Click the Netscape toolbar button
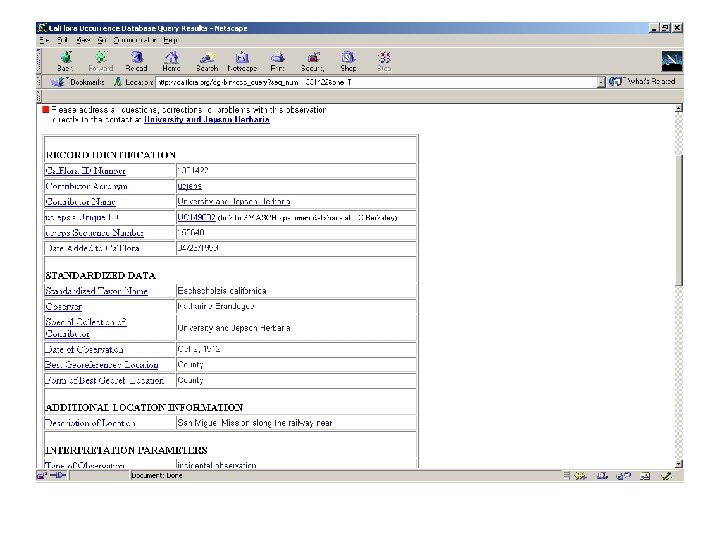The width and height of the screenshot is (720, 540). 242,61
